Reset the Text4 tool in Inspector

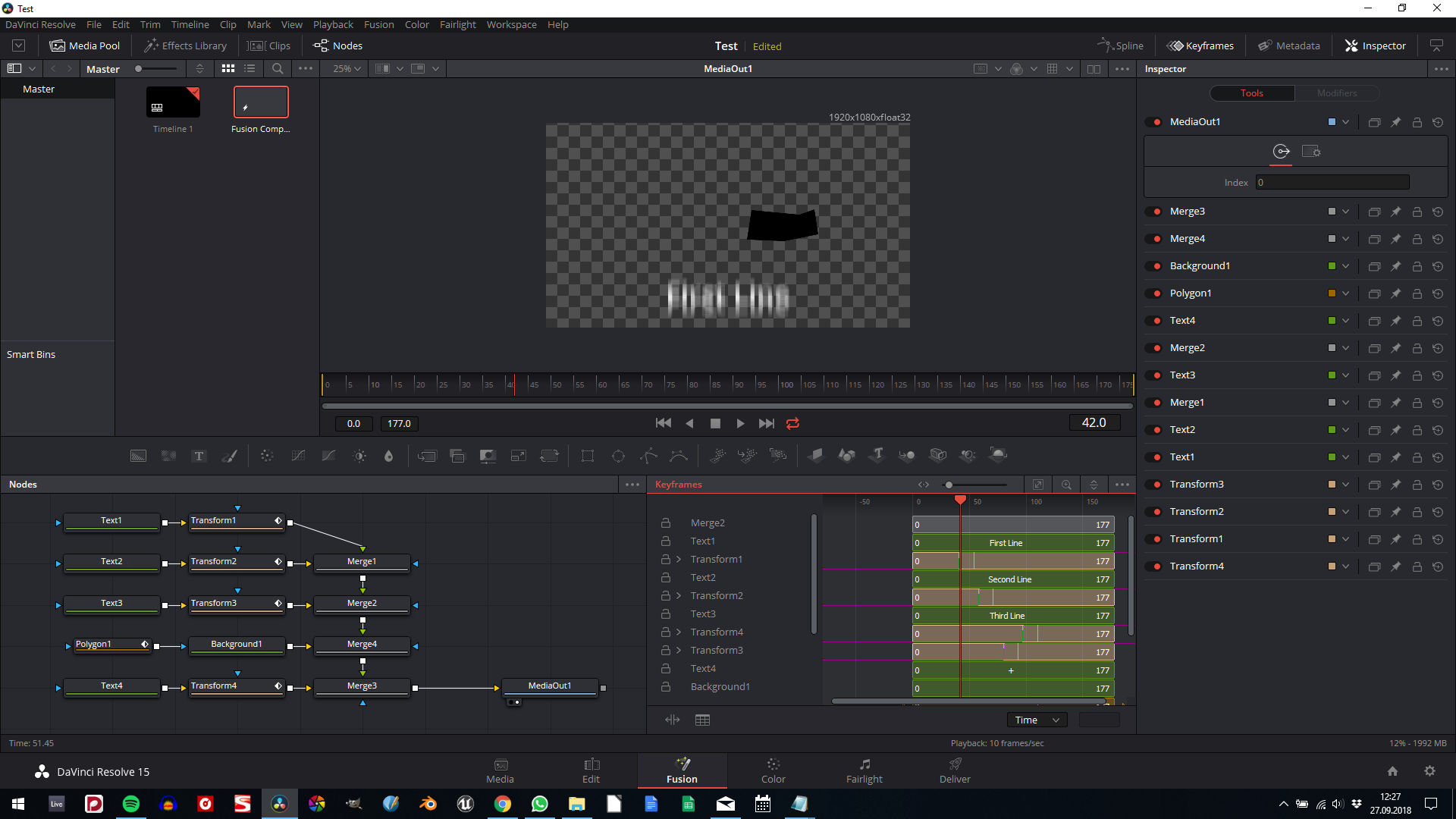(1438, 321)
